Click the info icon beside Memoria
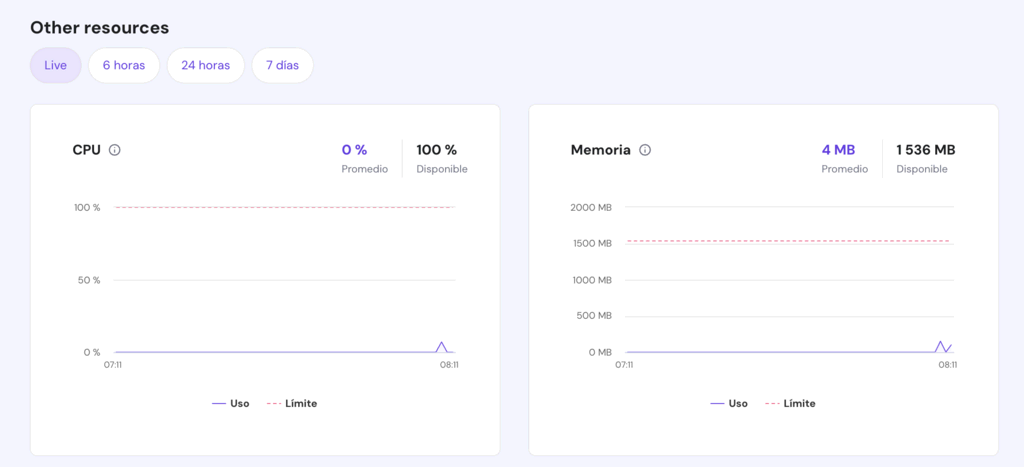 coord(645,150)
